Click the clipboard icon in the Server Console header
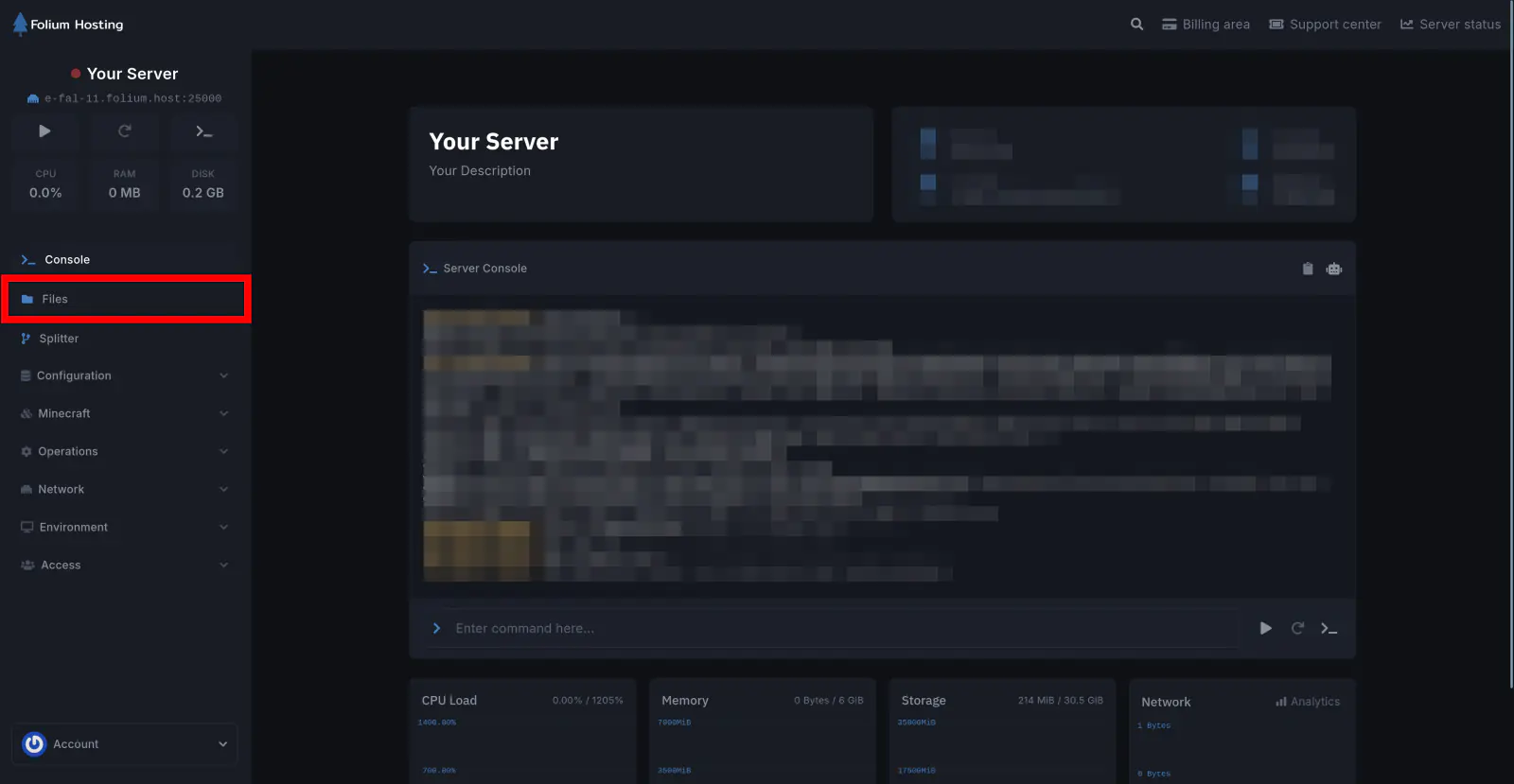Screen dimensions: 1514x784 click(1307, 269)
